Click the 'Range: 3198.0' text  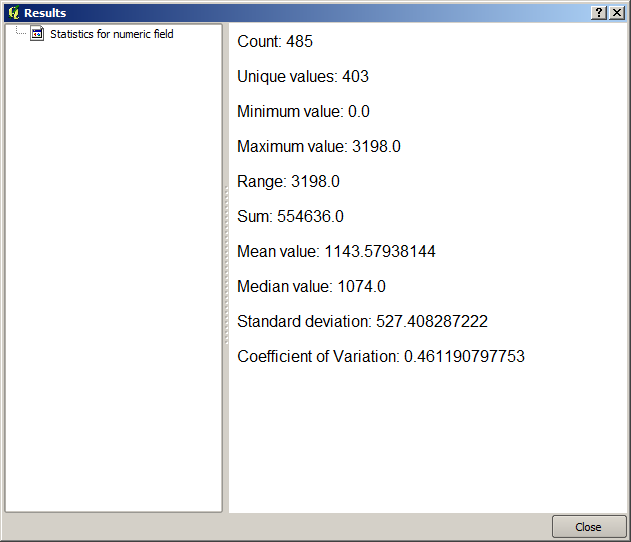point(288,182)
